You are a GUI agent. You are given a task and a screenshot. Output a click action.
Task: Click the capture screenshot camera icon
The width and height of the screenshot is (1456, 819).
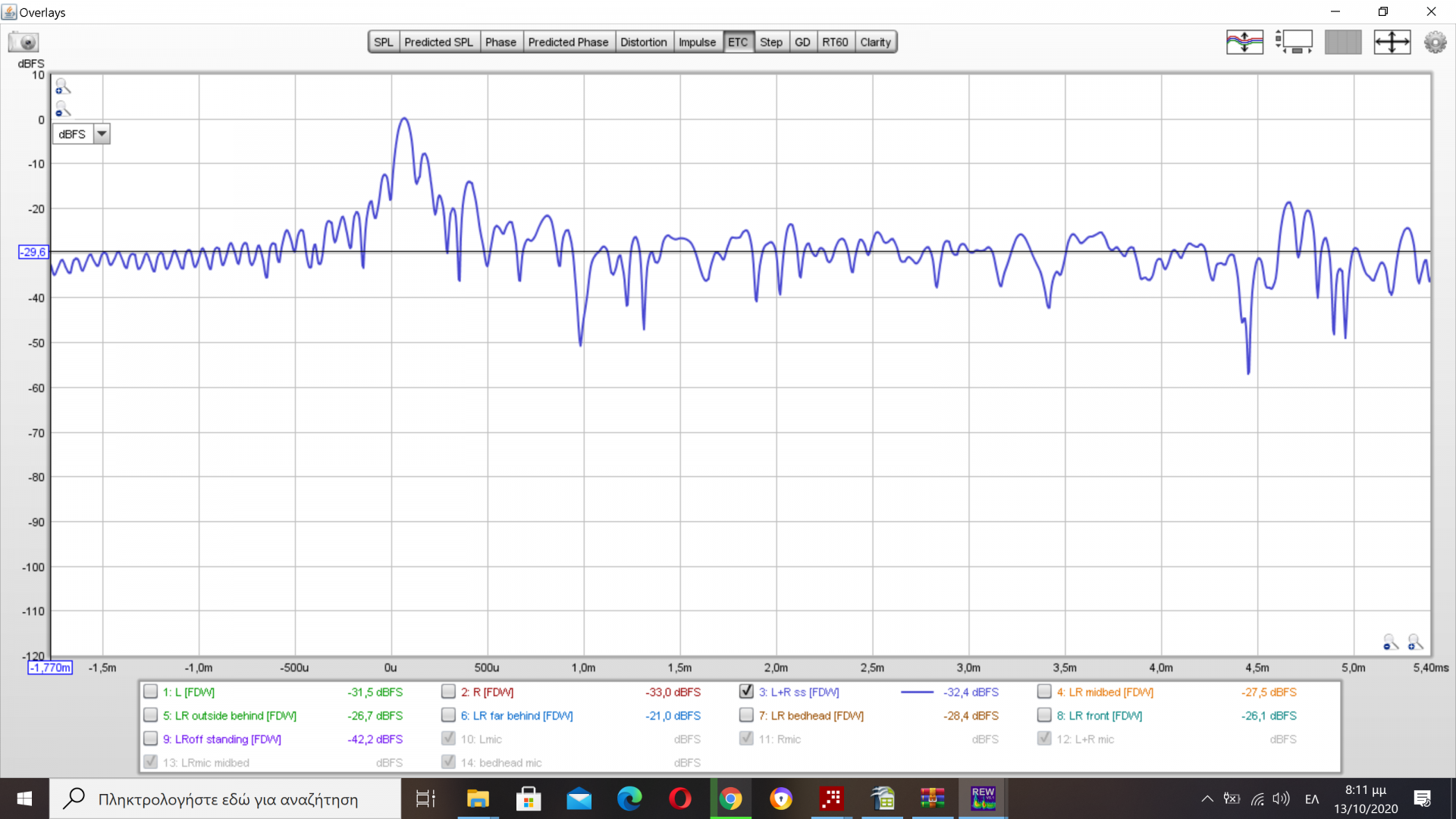[x=24, y=42]
